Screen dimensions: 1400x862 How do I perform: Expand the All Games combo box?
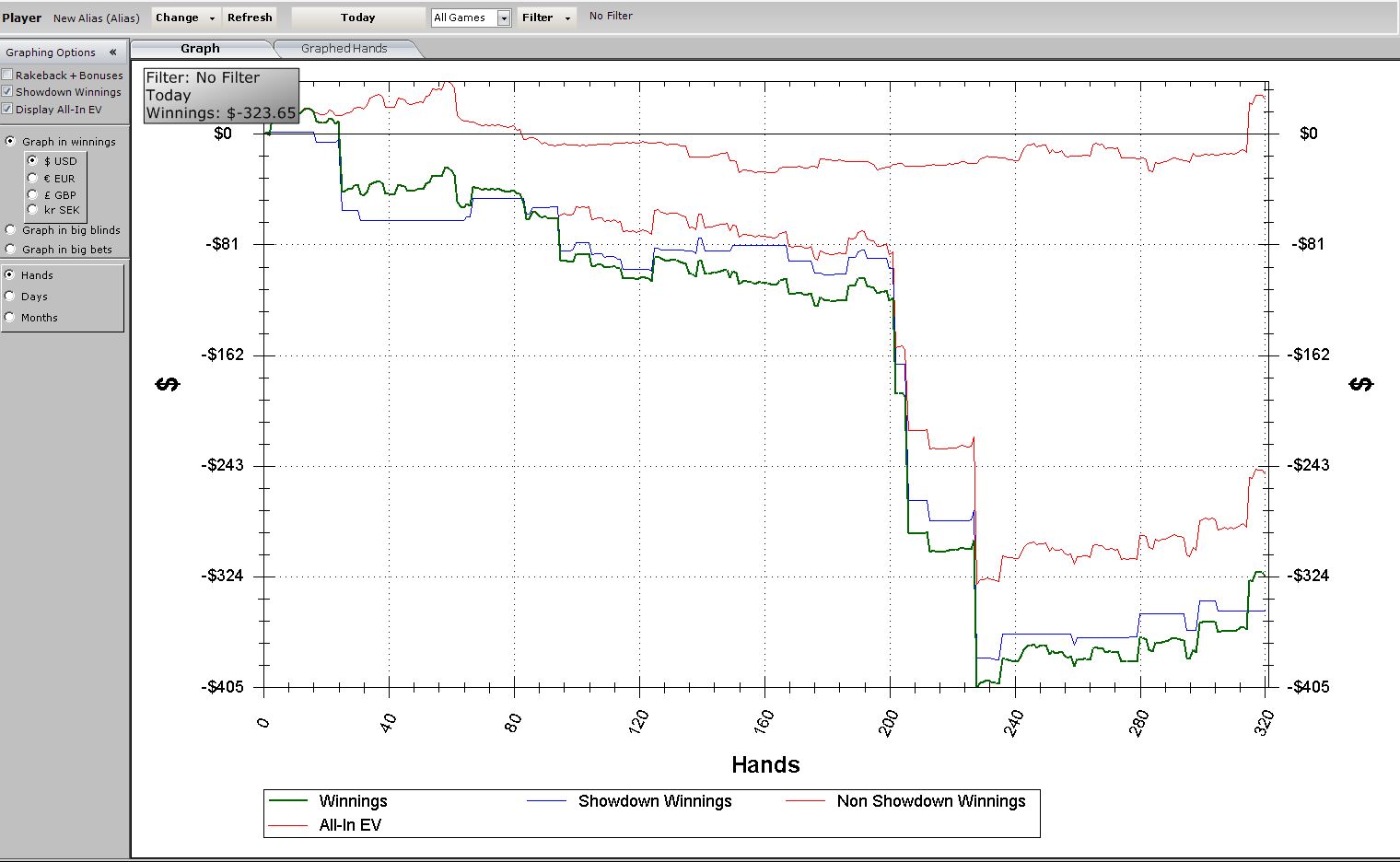[503, 18]
